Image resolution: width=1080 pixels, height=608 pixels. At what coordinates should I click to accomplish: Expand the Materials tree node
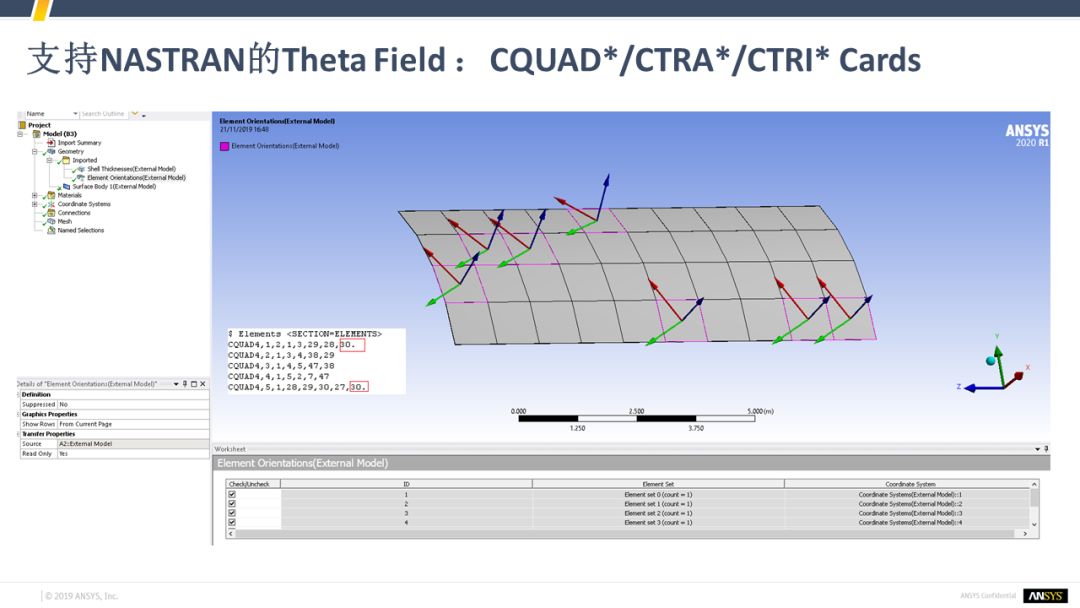(35, 195)
